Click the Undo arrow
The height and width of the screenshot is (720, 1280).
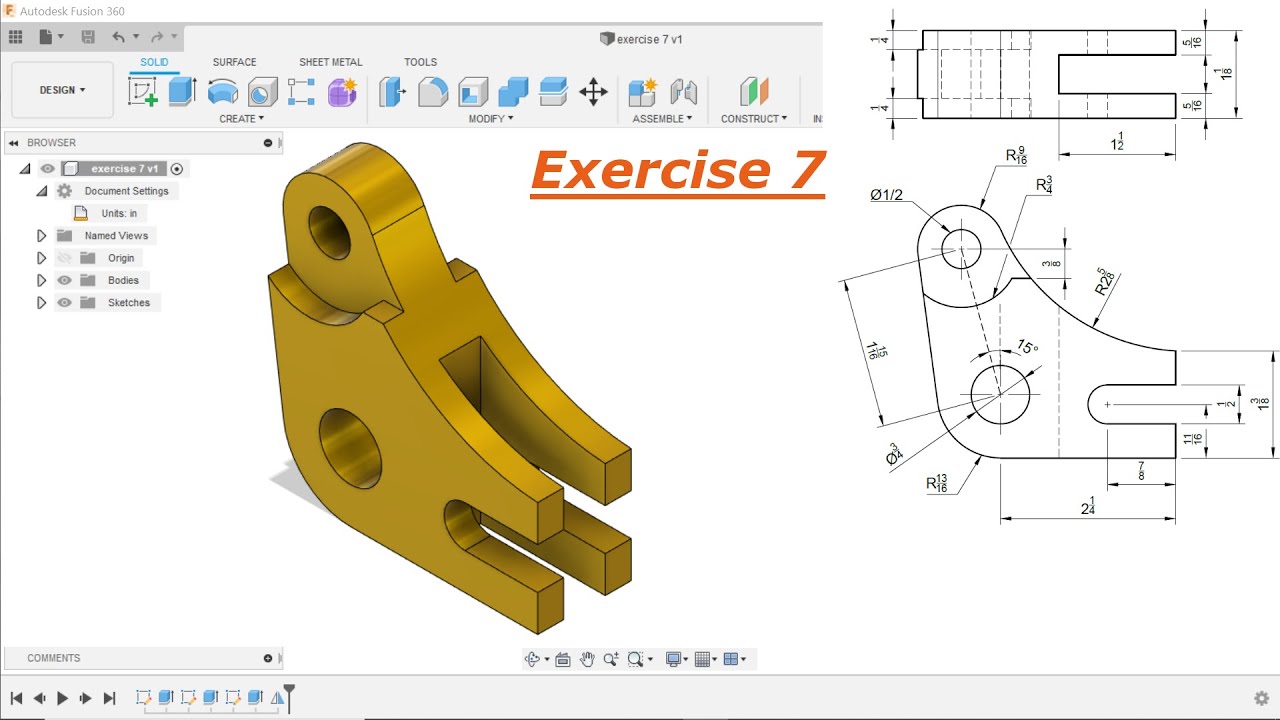pyautogui.click(x=119, y=37)
